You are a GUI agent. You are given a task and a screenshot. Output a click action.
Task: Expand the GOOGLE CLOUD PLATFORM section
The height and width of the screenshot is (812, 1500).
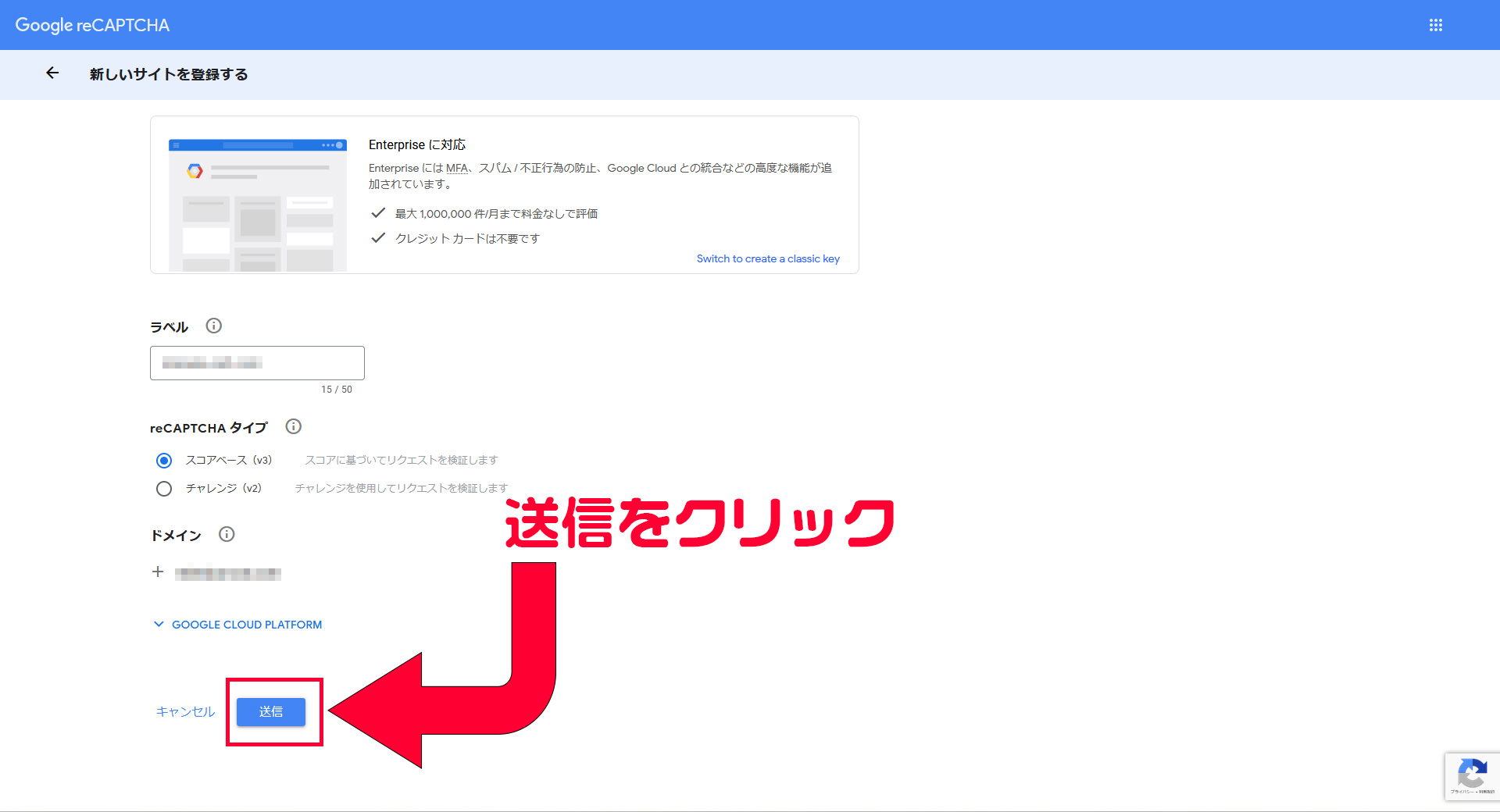[x=238, y=625]
